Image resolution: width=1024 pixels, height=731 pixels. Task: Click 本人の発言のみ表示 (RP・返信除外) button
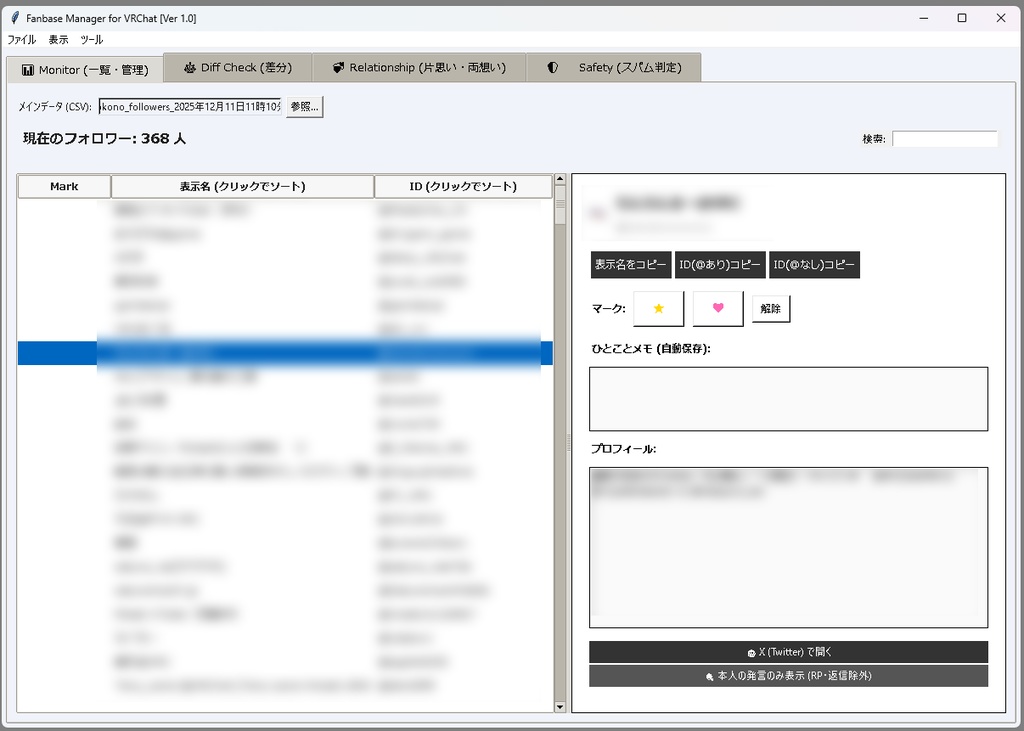tap(788, 675)
